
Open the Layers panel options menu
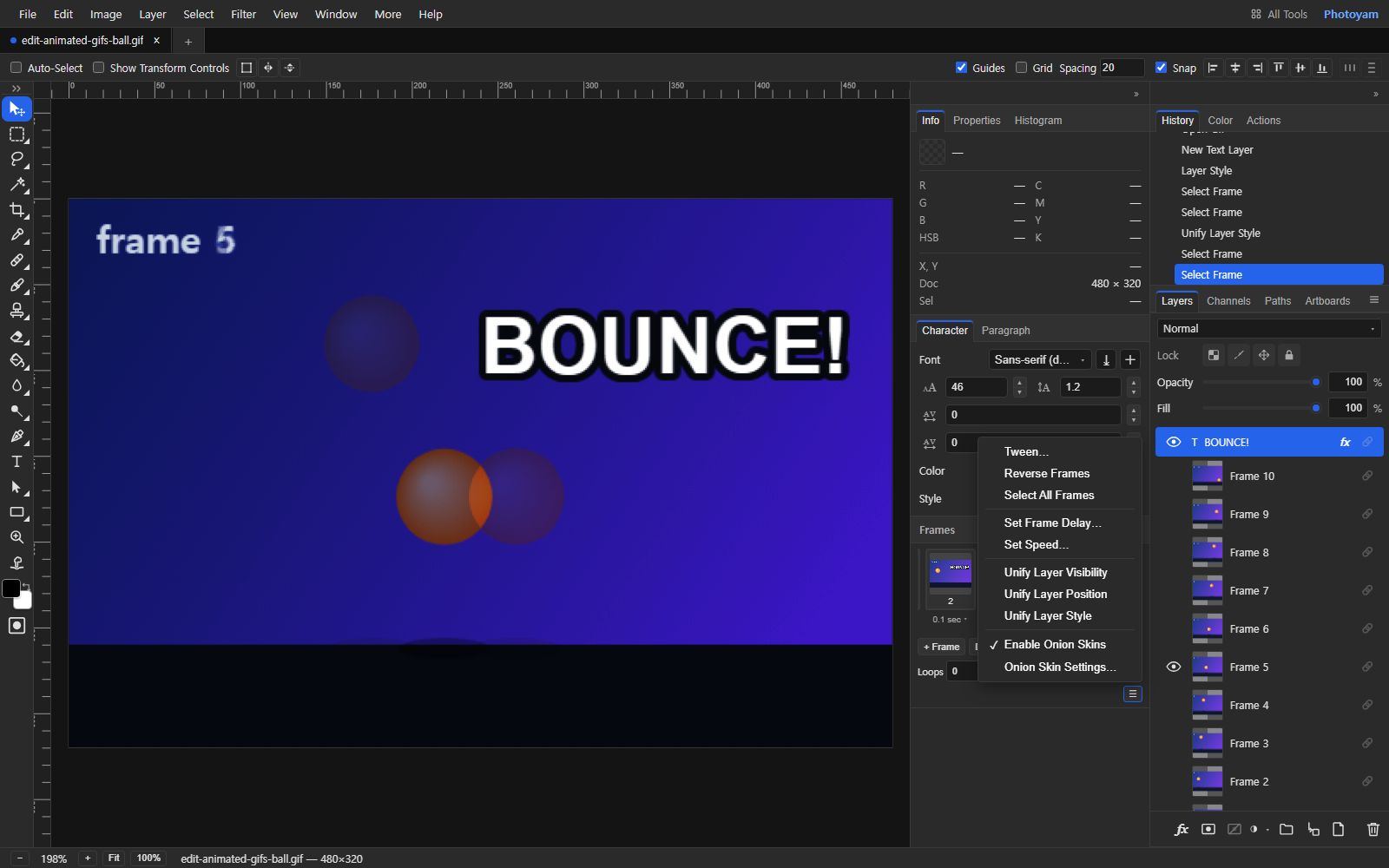coord(1373,300)
